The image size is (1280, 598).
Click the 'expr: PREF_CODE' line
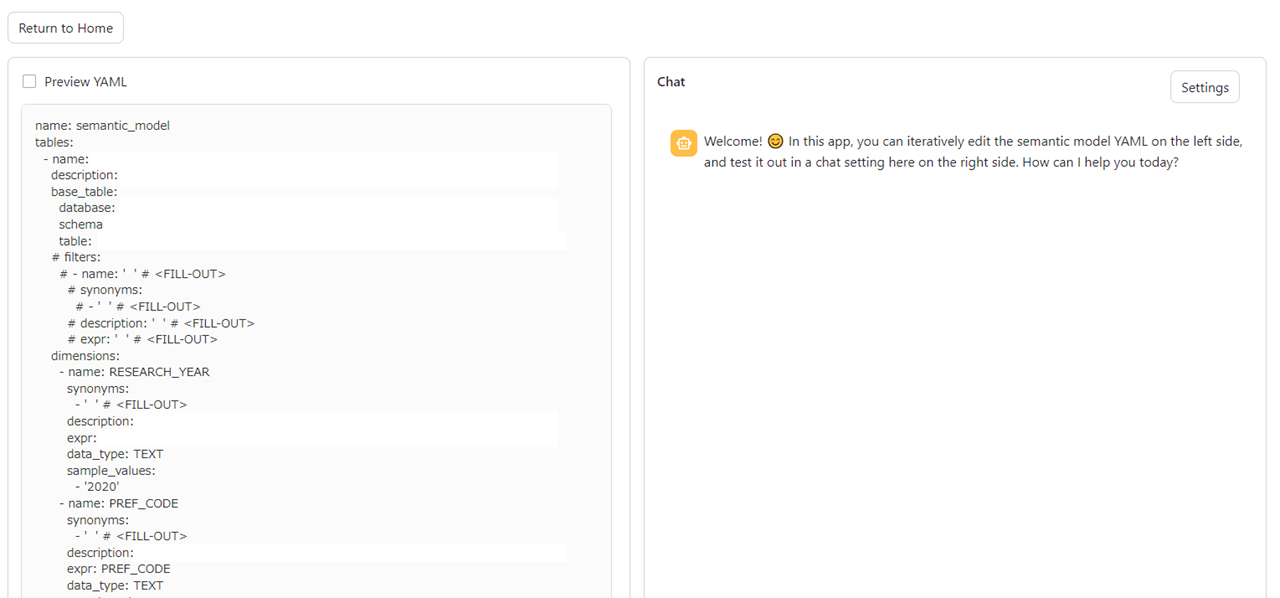point(119,569)
